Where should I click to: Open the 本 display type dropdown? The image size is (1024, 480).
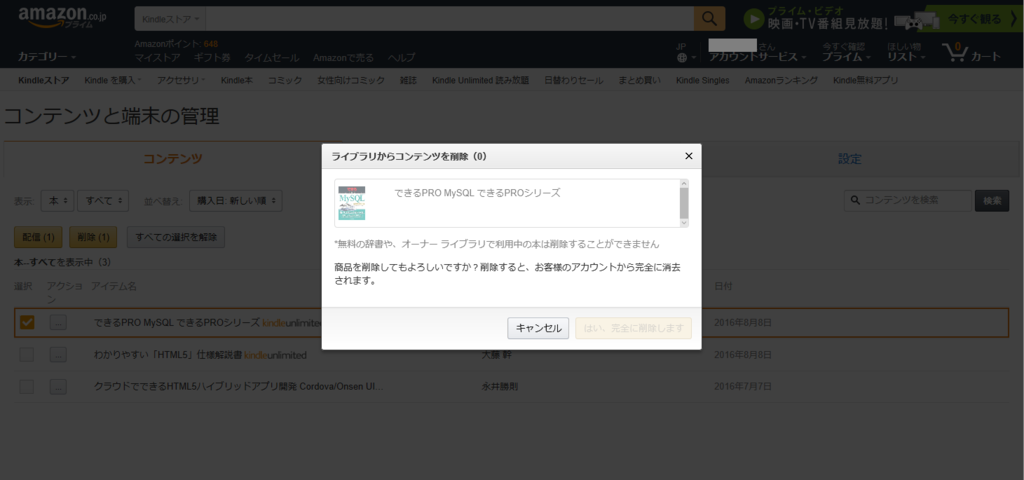[x=57, y=201]
